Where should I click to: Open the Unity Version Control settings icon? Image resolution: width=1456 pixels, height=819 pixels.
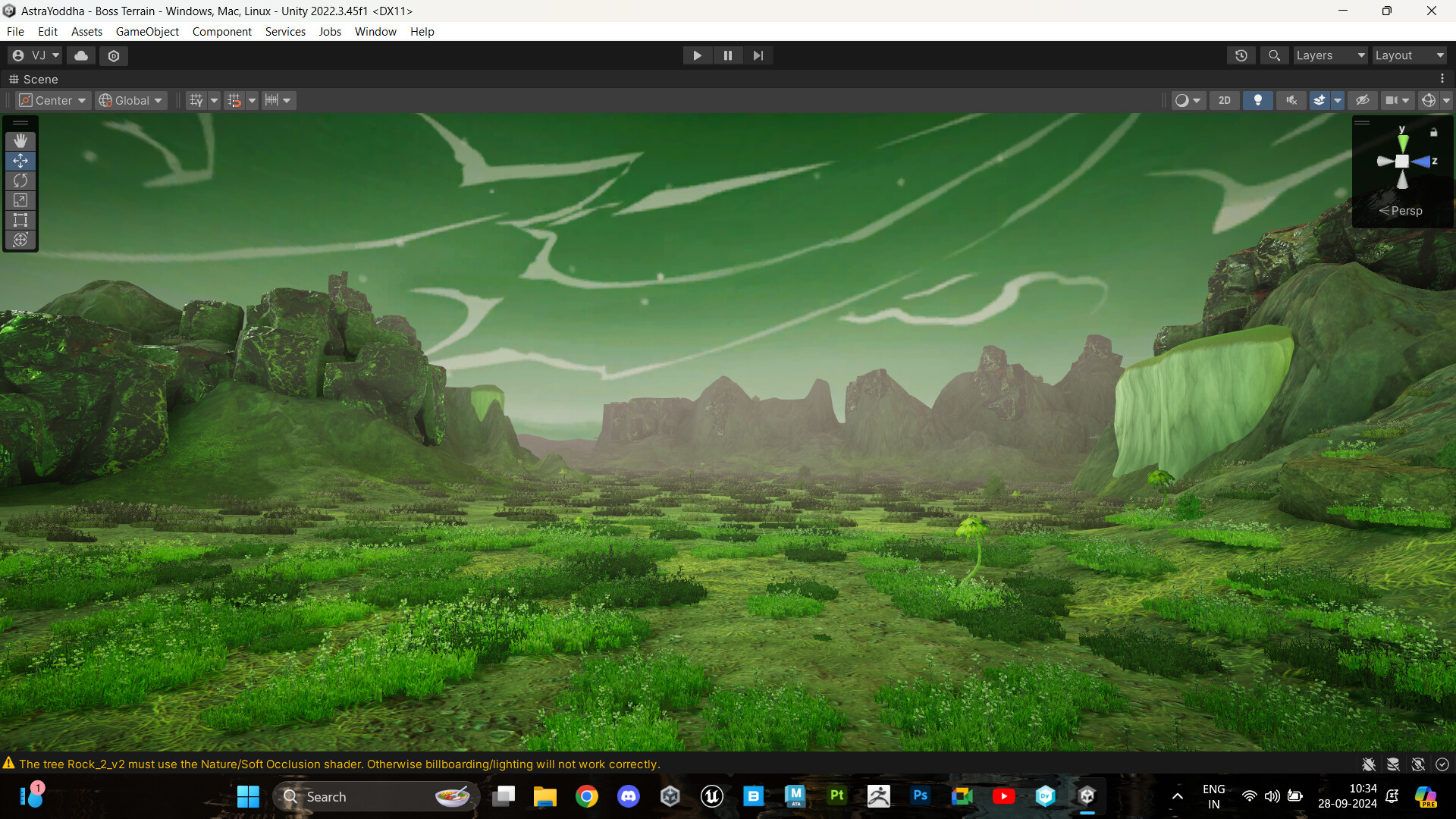click(x=114, y=55)
